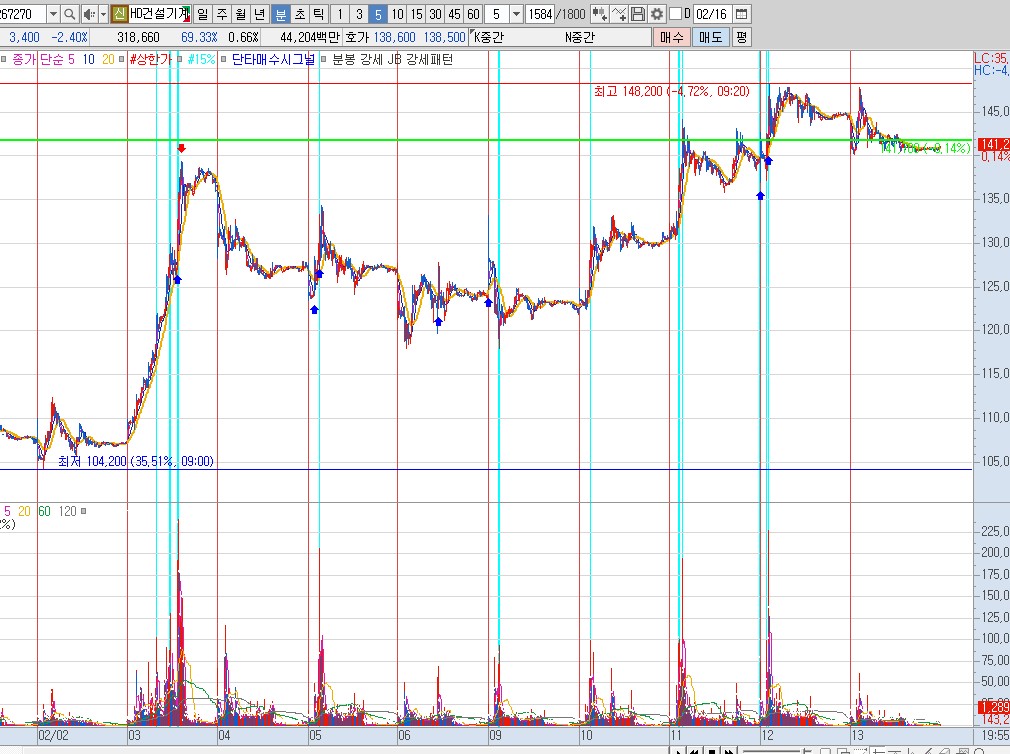The image size is (1010, 754).
Task: Click the 평 button
Action: pyautogui.click(x=741, y=37)
